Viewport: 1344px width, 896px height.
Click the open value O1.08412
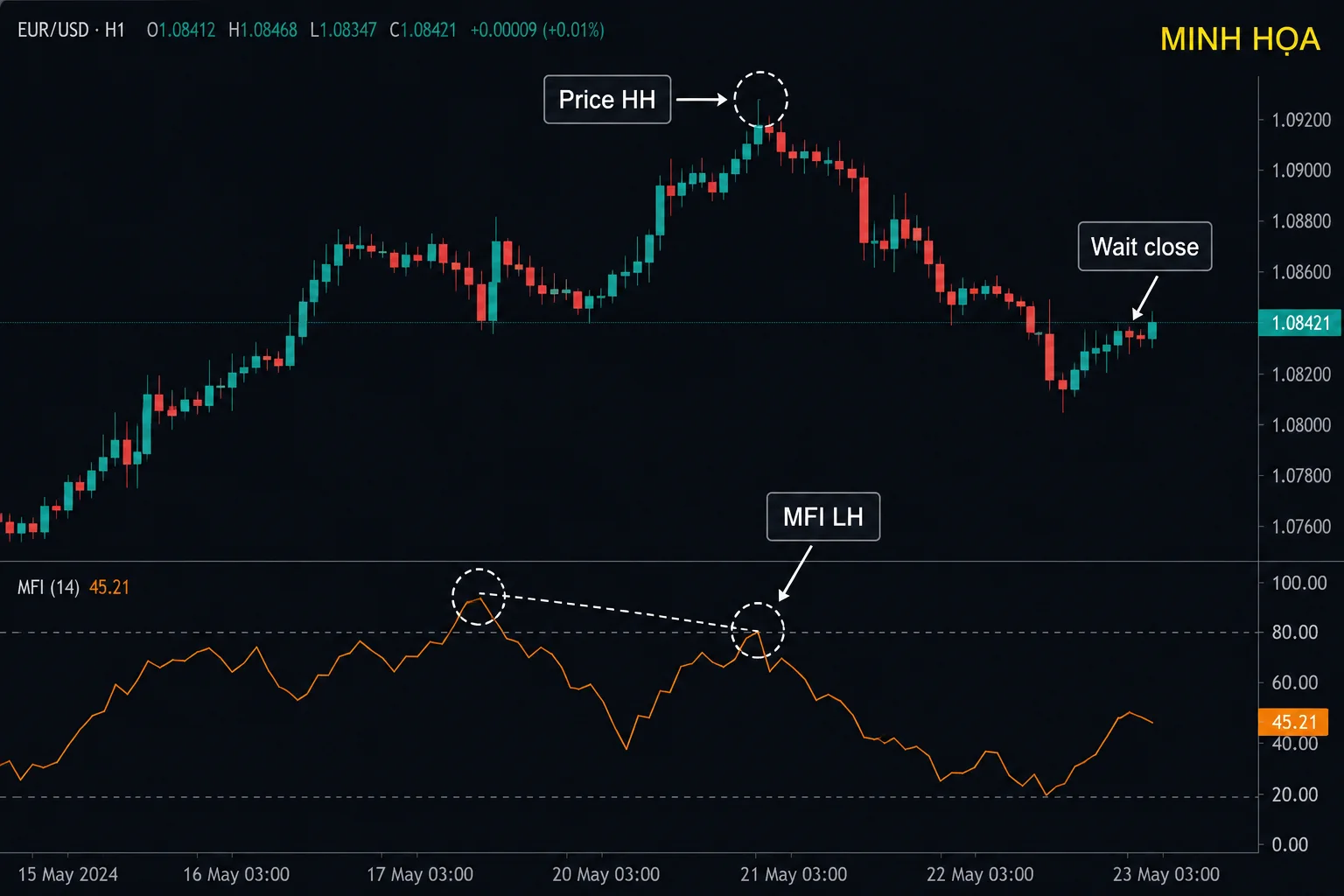coord(181,30)
